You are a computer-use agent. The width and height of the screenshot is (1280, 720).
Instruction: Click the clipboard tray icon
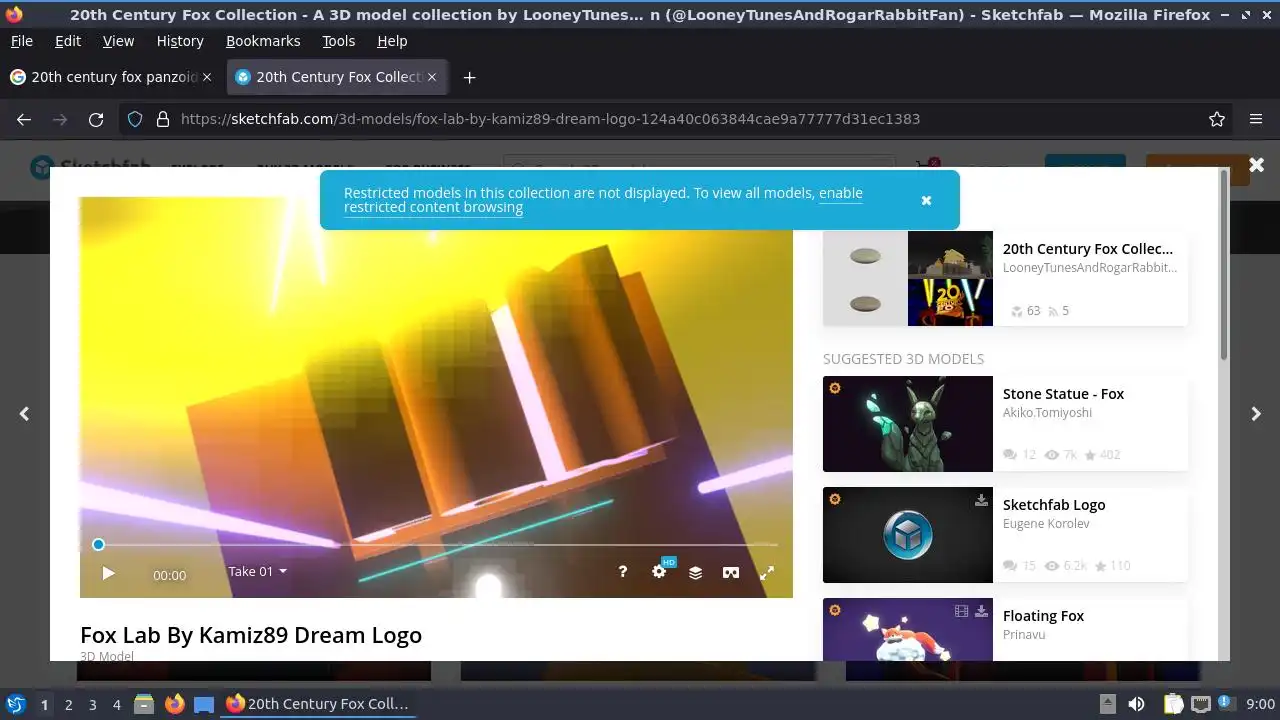click(1173, 704)
